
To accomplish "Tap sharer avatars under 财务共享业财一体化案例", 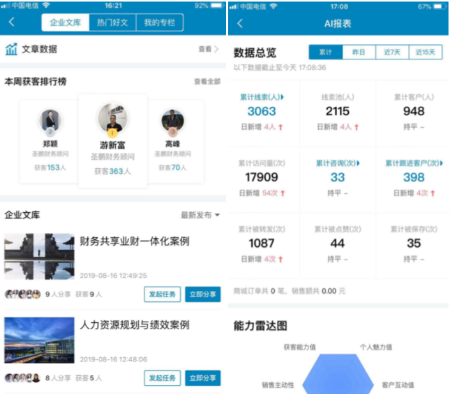I will pyautogui.click(x=23, y=294).
